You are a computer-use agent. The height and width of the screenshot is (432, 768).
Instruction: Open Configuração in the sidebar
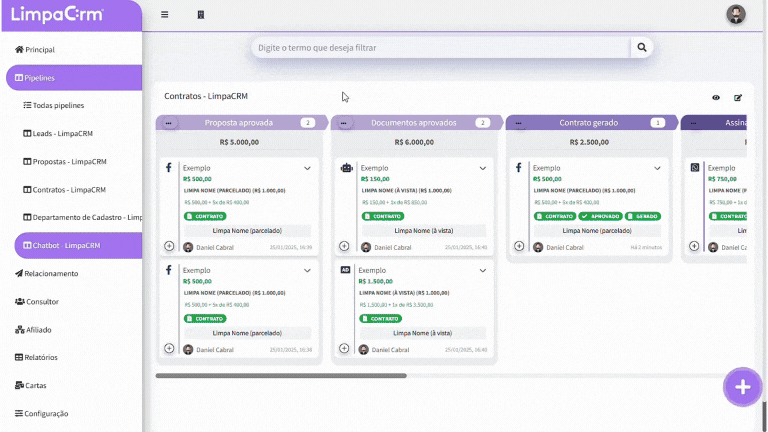click(42, 413)
